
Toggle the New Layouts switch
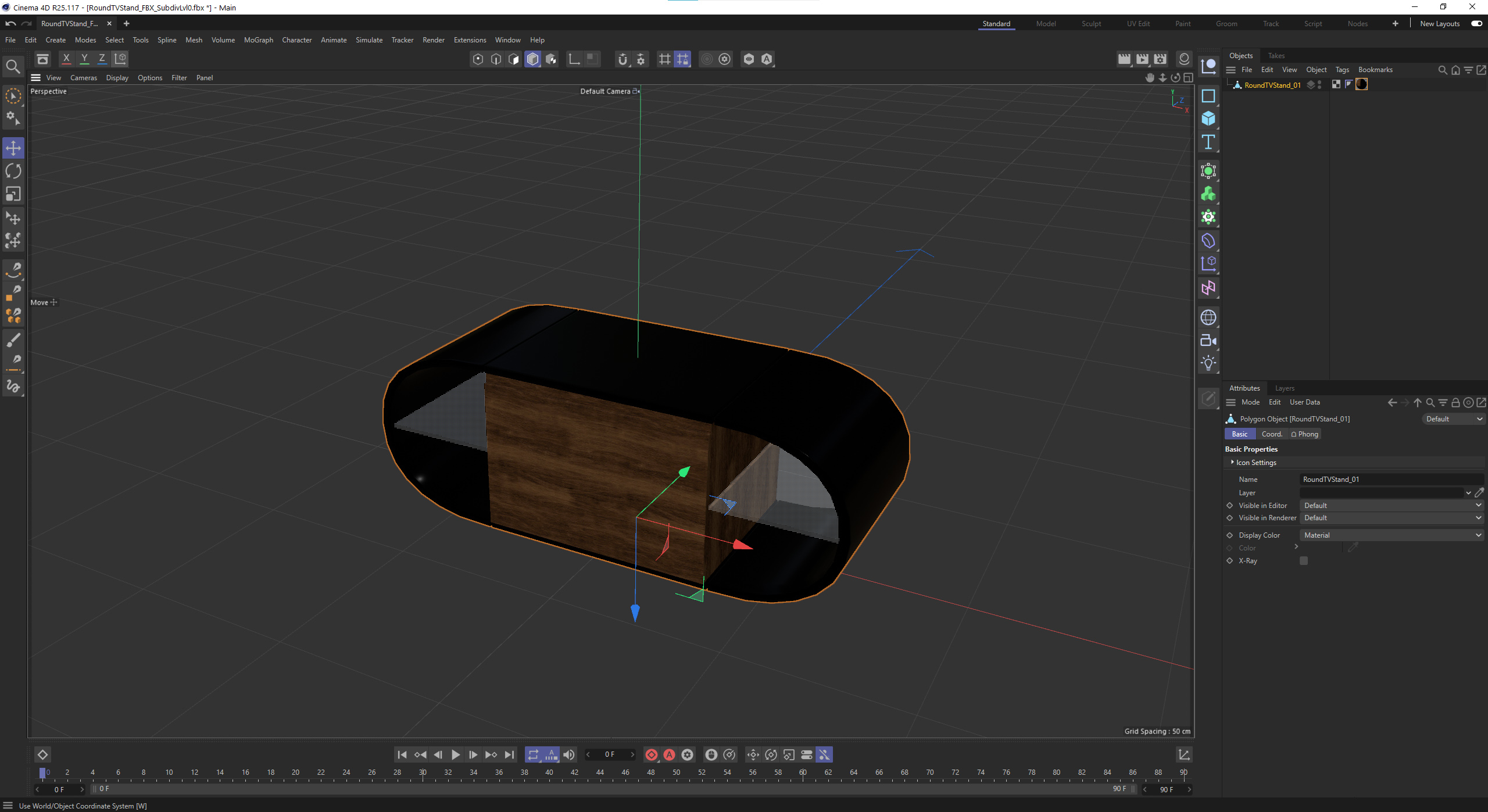(x=1476, y=24)
